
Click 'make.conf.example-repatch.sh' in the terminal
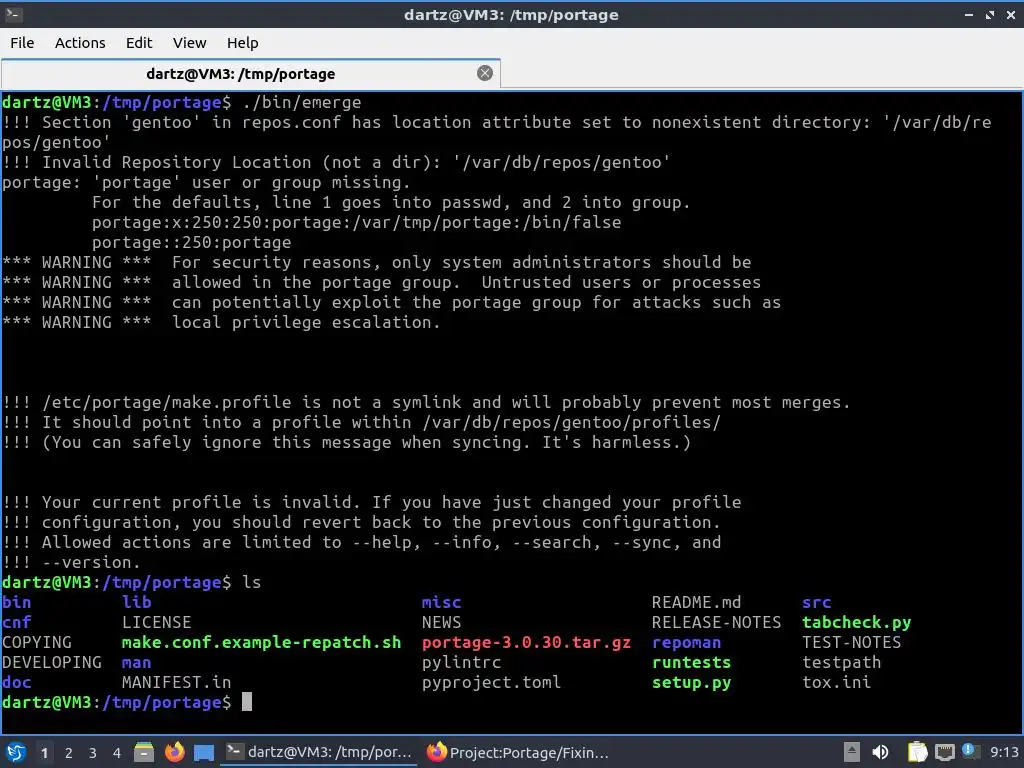pyautogui.click(x=261, y=643)
